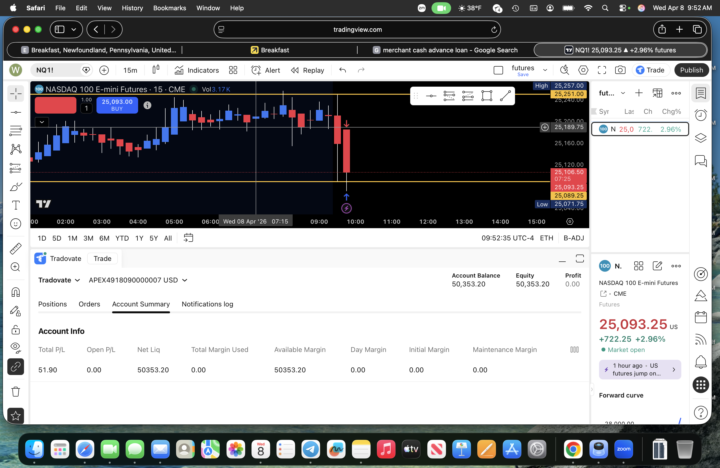
Task: Select the 1D date range
Action: click(42, 238)
